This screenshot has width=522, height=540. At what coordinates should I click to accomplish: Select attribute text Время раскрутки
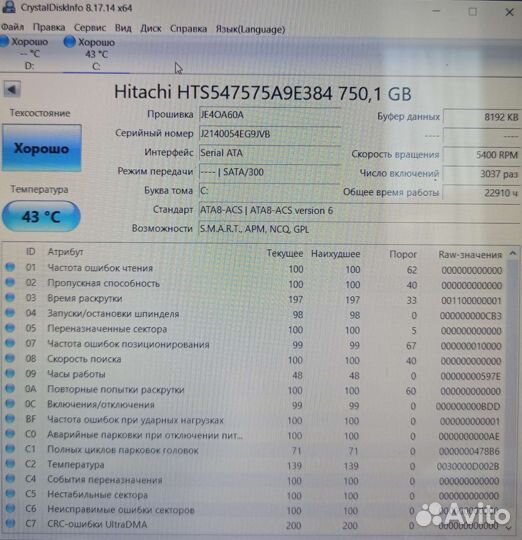(85, 298)
